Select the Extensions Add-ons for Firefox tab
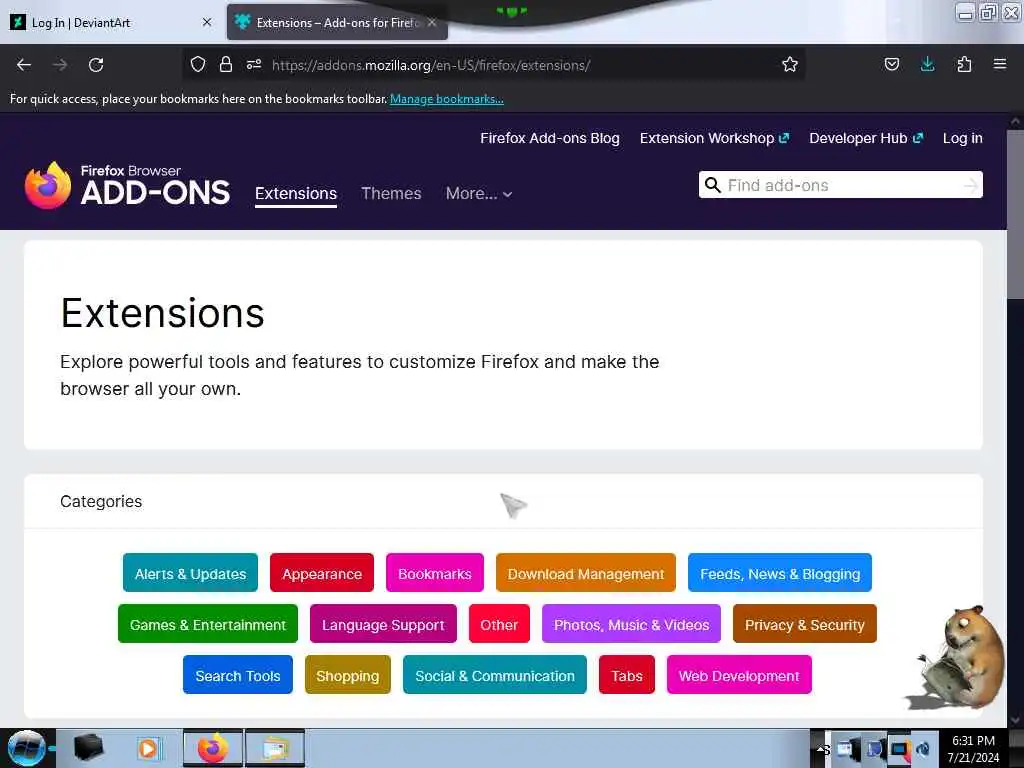 point(337,22)
